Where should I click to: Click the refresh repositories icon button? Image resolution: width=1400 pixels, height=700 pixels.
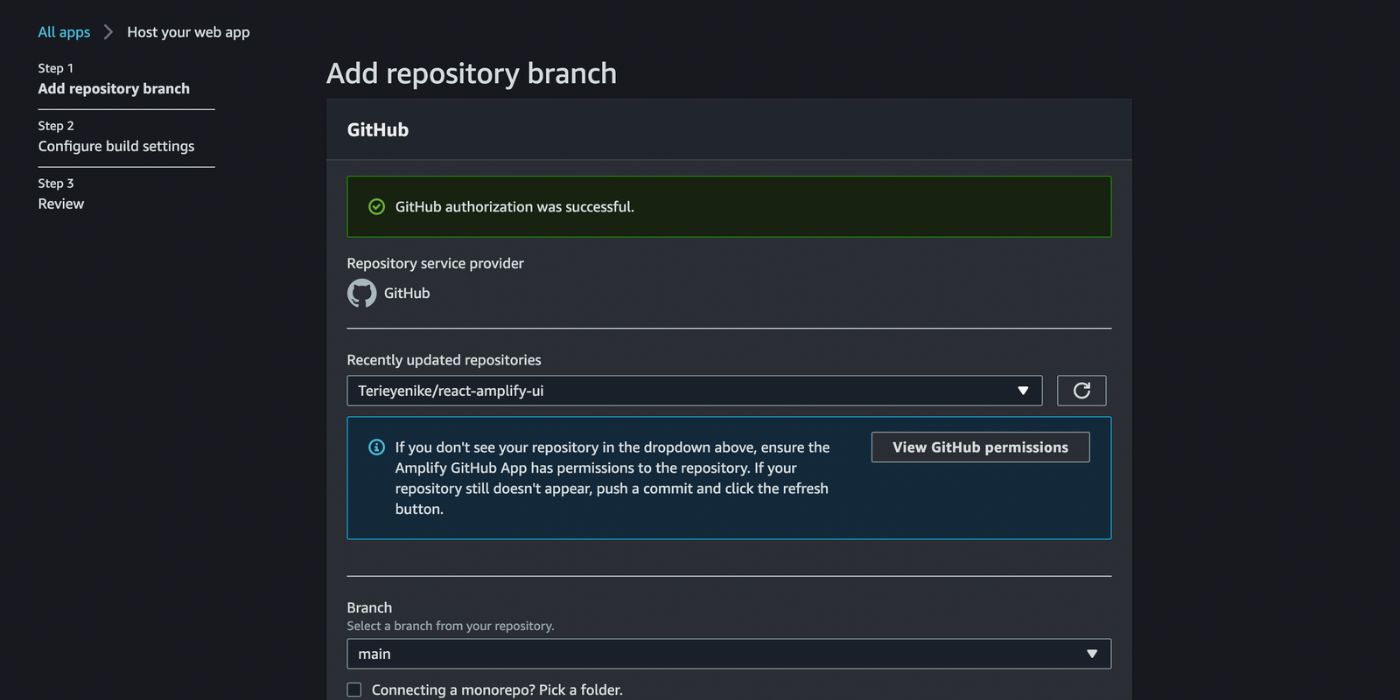coord(1081,391)
